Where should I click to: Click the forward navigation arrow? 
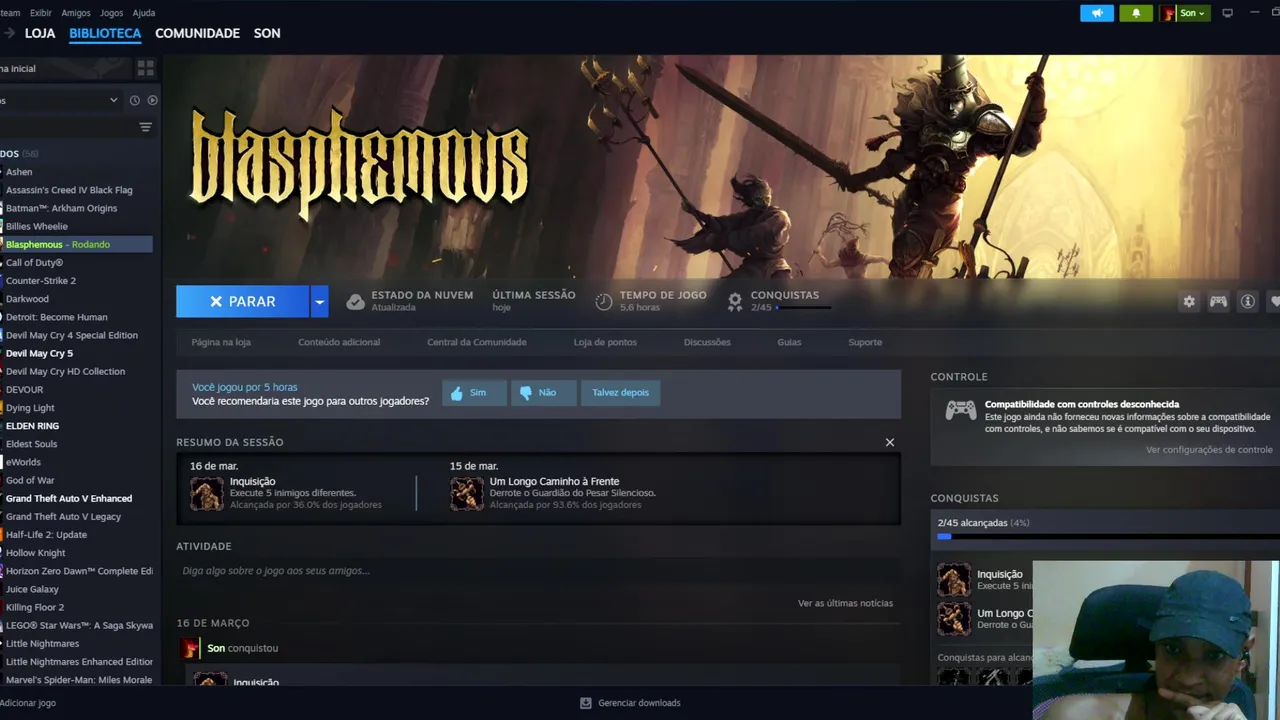point(8,33)
